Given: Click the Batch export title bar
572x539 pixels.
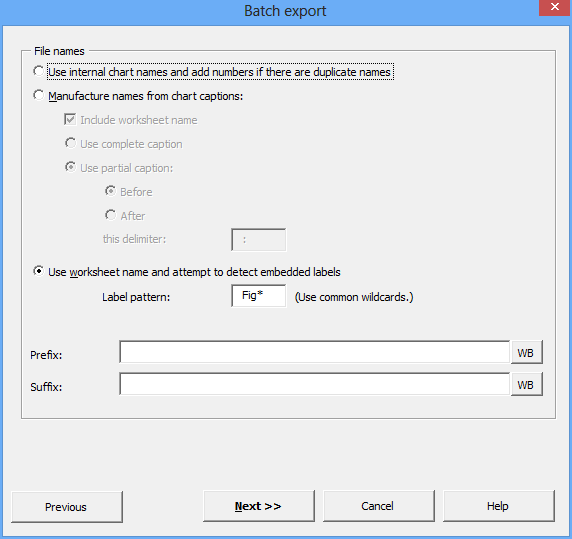Looking at the screenshot, I should pos(270,11).
